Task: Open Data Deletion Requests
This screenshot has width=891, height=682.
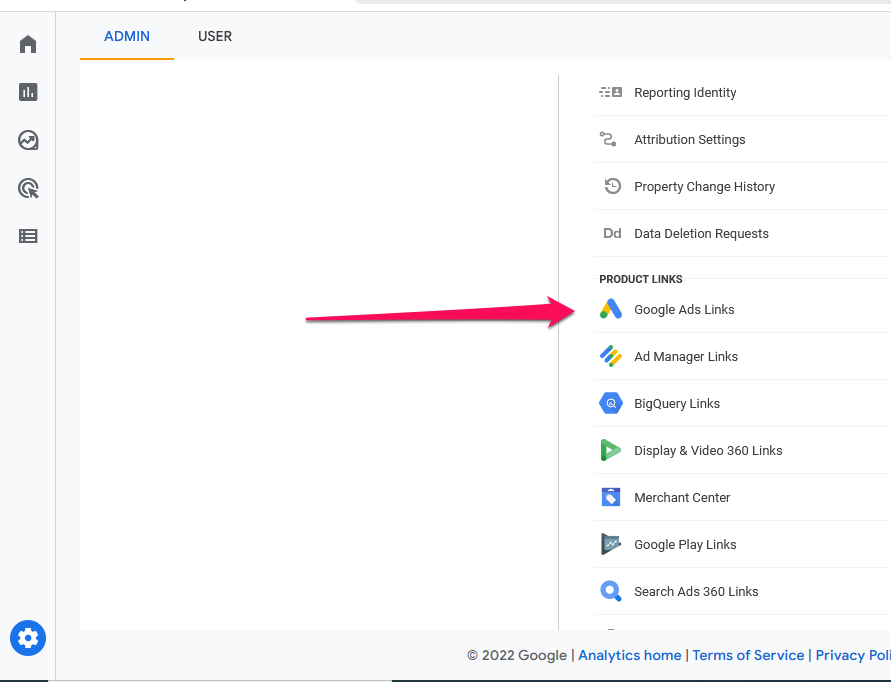Action: (x=701, y=234)
